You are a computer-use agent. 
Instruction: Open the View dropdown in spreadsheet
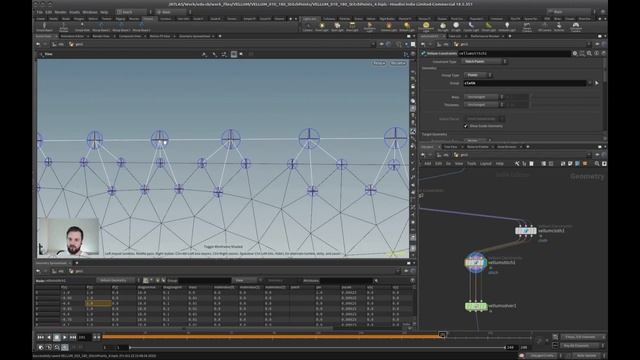pos(247,280)
